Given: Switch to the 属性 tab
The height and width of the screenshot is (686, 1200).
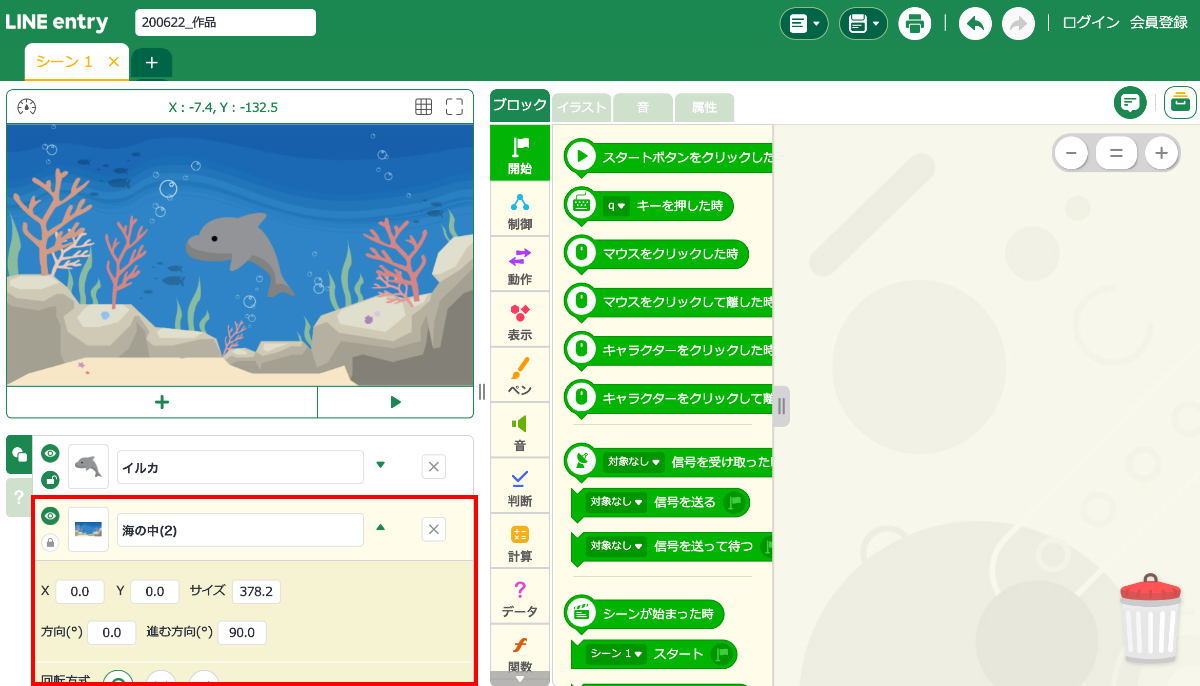Looking at the screenshot, I should pyautogui.click(x=704, y=108).
